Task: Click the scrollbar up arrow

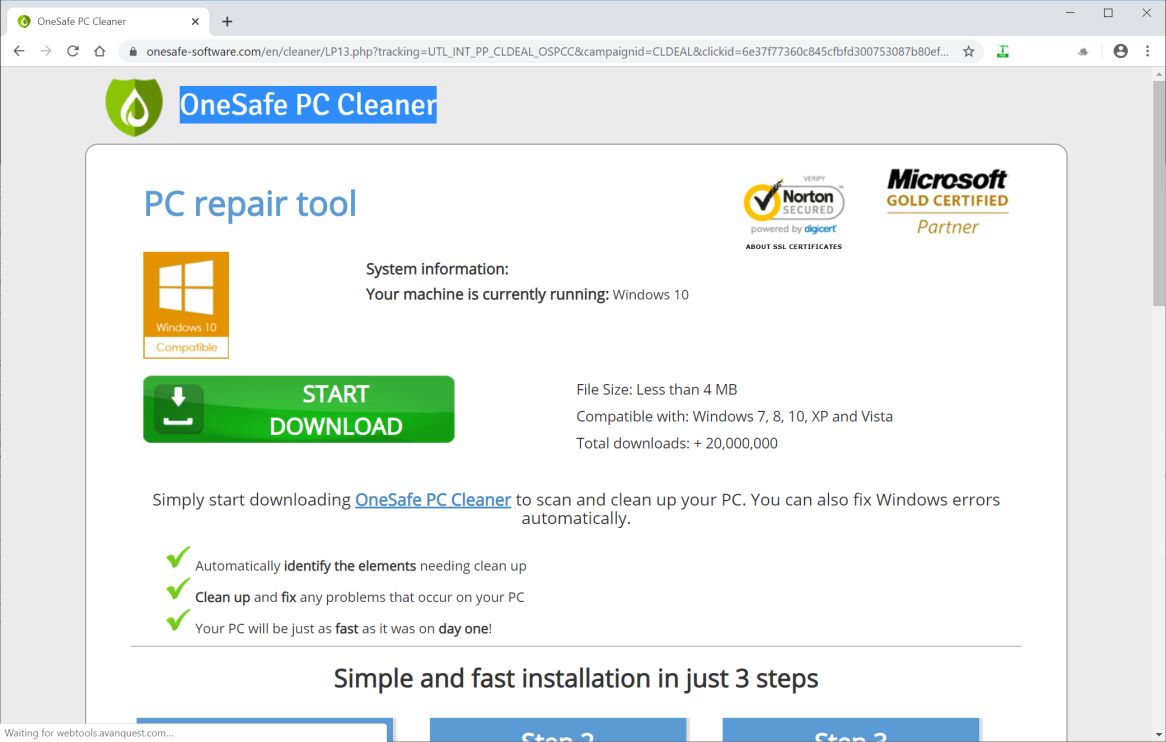Action: (1159, 74)
